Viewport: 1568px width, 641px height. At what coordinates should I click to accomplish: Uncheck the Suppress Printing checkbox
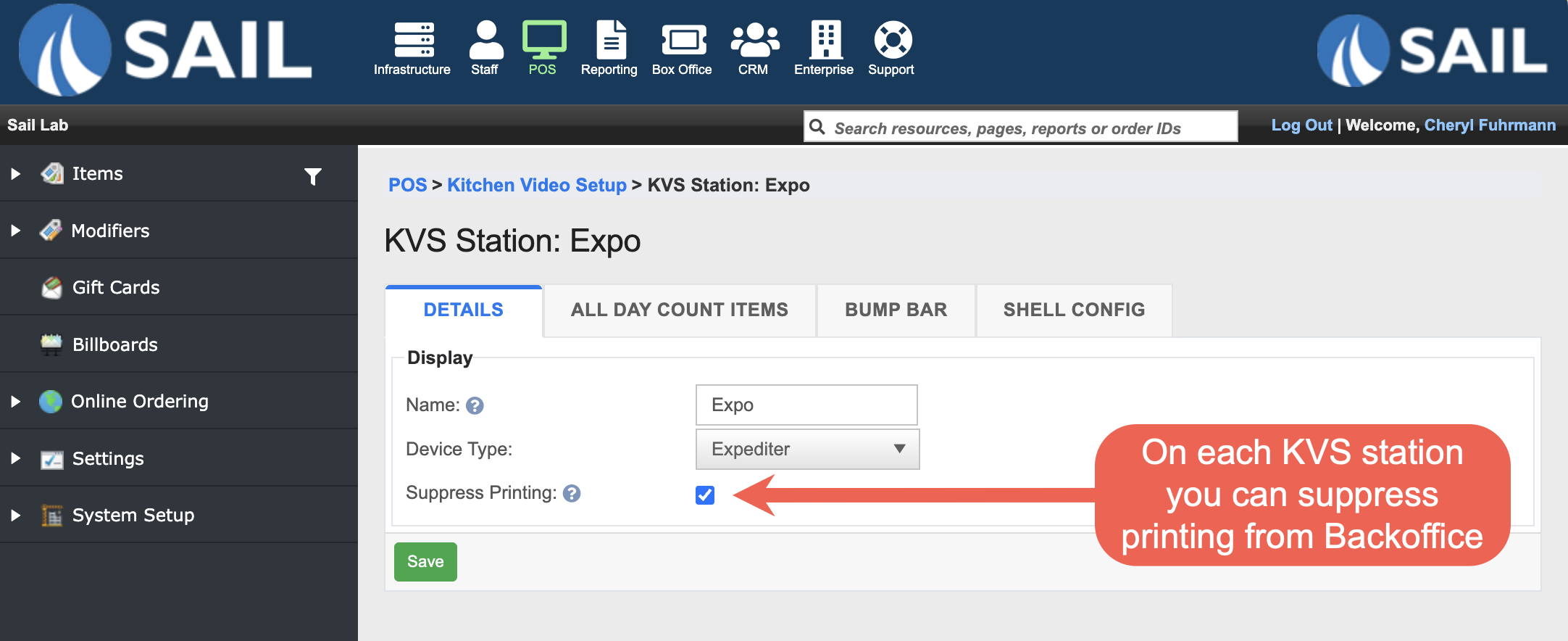(705, 495)
